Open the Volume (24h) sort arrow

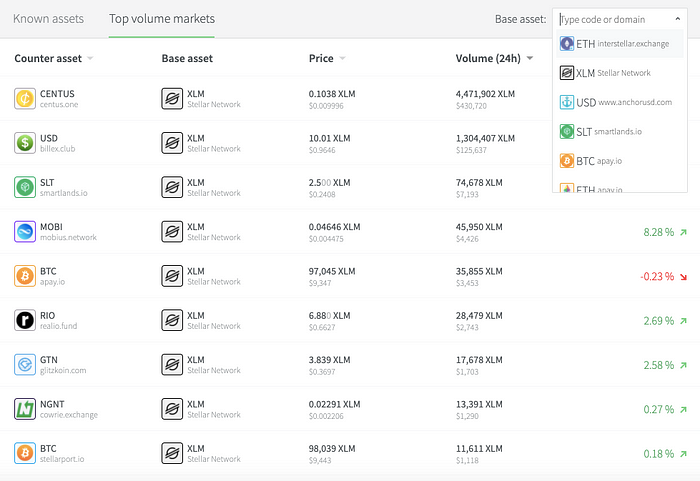click(528, 58)
